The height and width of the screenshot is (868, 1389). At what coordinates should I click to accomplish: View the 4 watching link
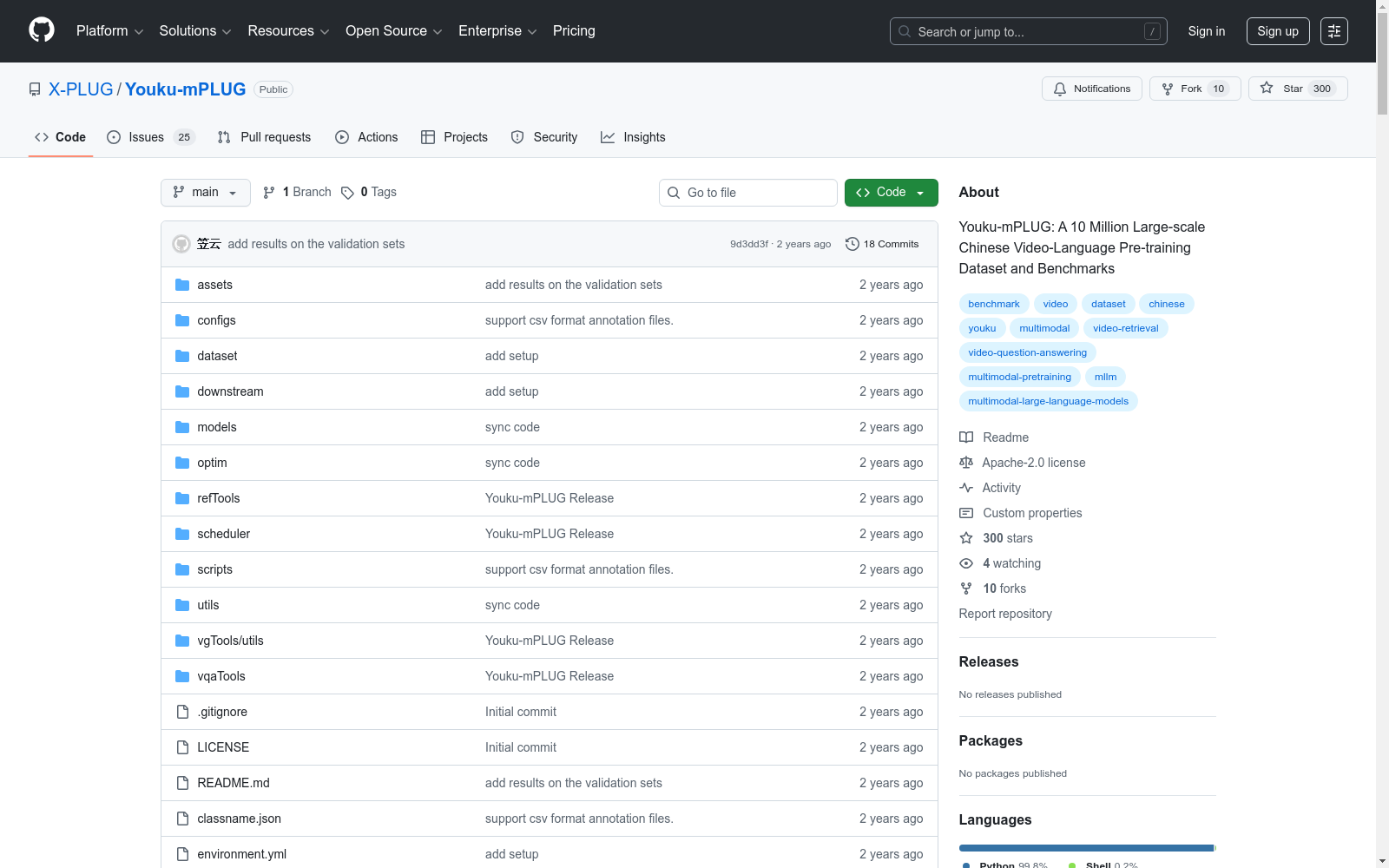tap(1000, 563)
